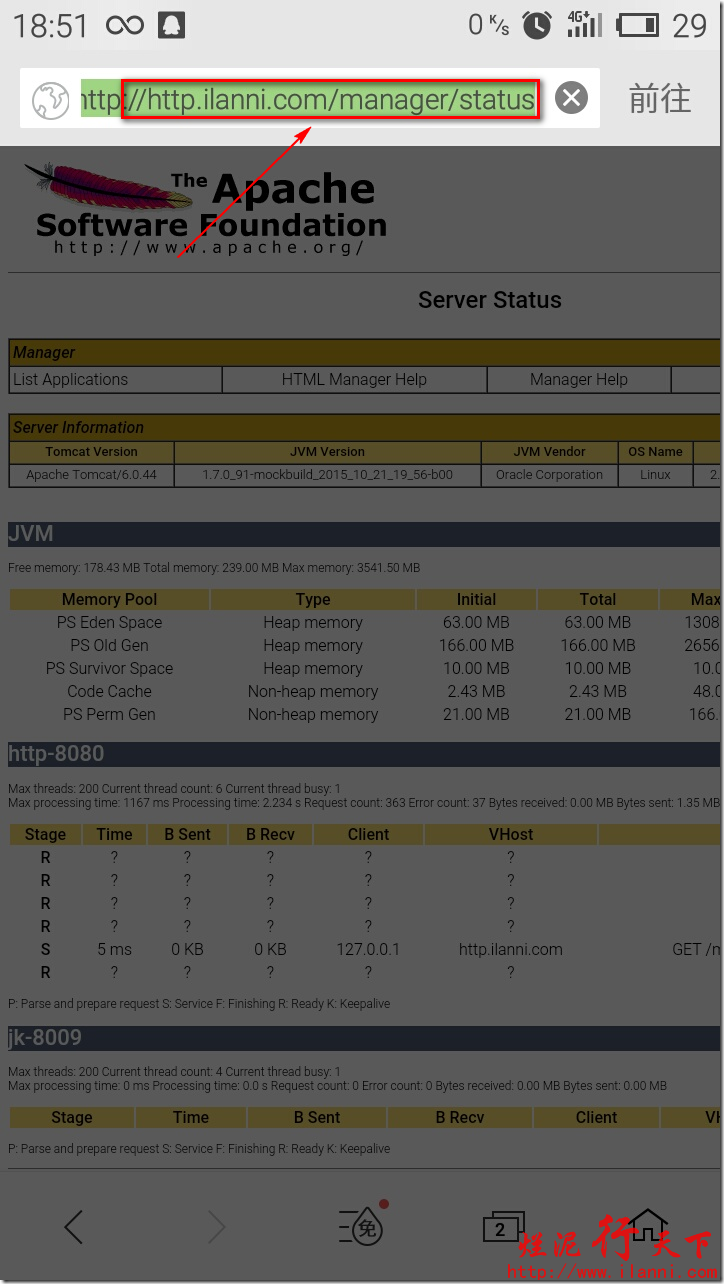Viewport: 724px width, 1284px height.
Task: Select the Code Cache row label
Action: click(x=110, y=692)
